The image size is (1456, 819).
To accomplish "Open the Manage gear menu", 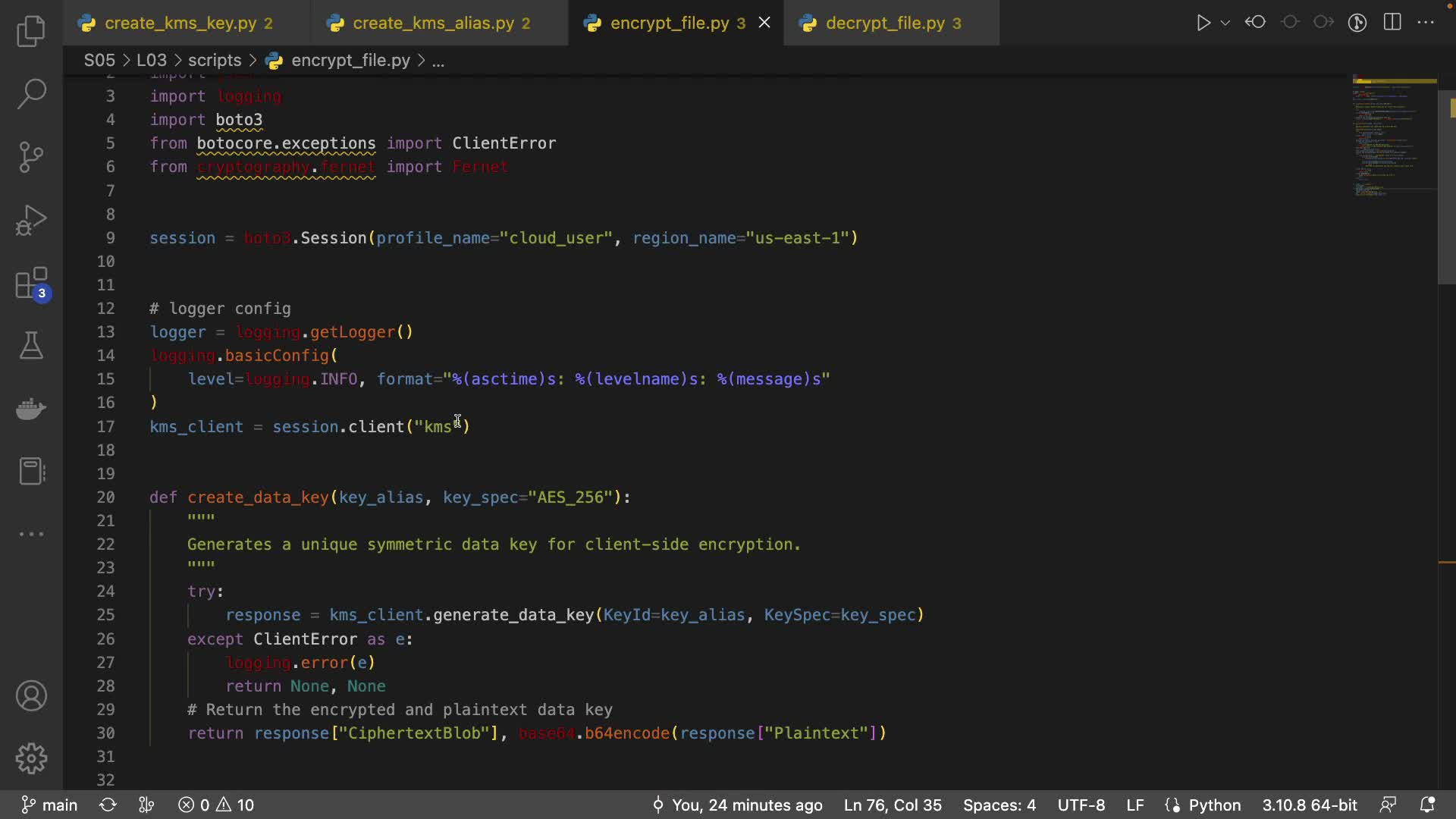I will (x=31, y=758).
